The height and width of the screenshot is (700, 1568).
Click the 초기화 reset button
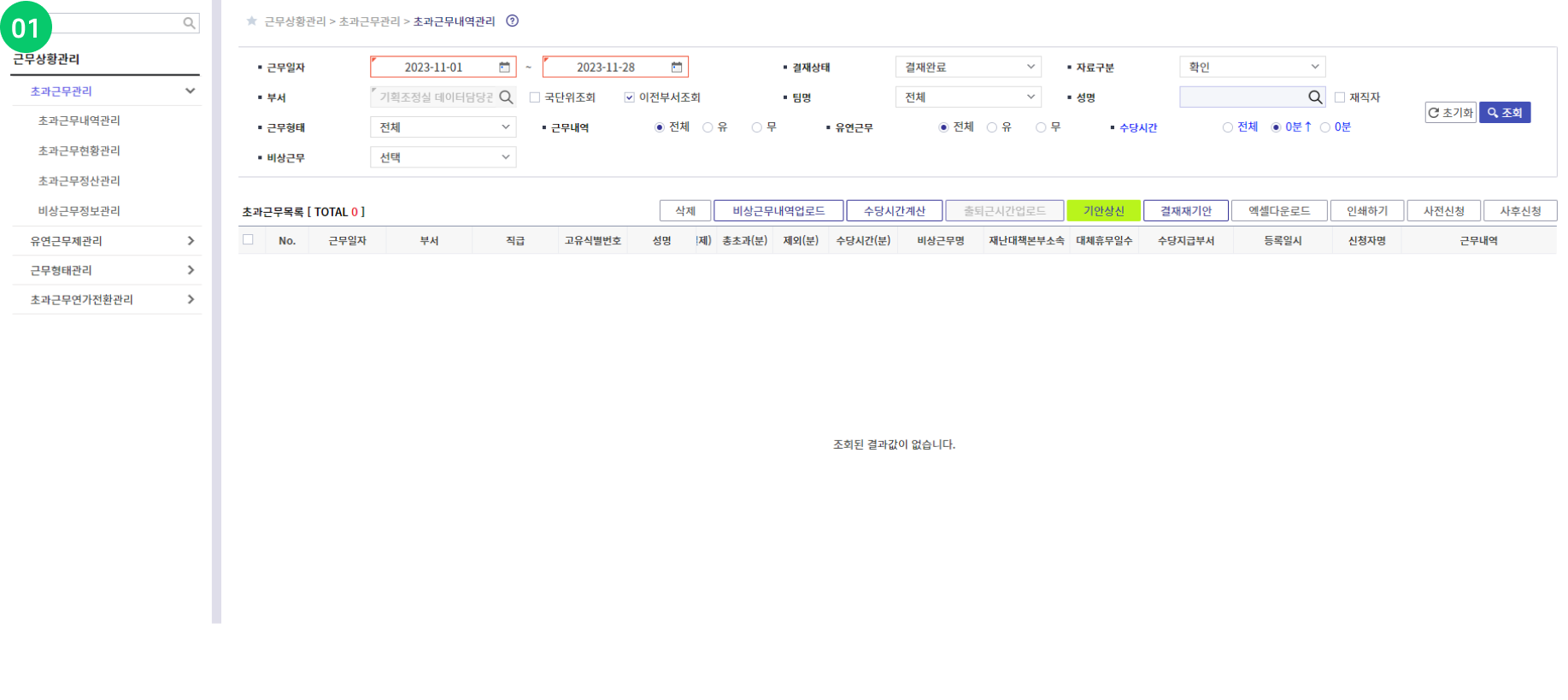coord(1450,113)
